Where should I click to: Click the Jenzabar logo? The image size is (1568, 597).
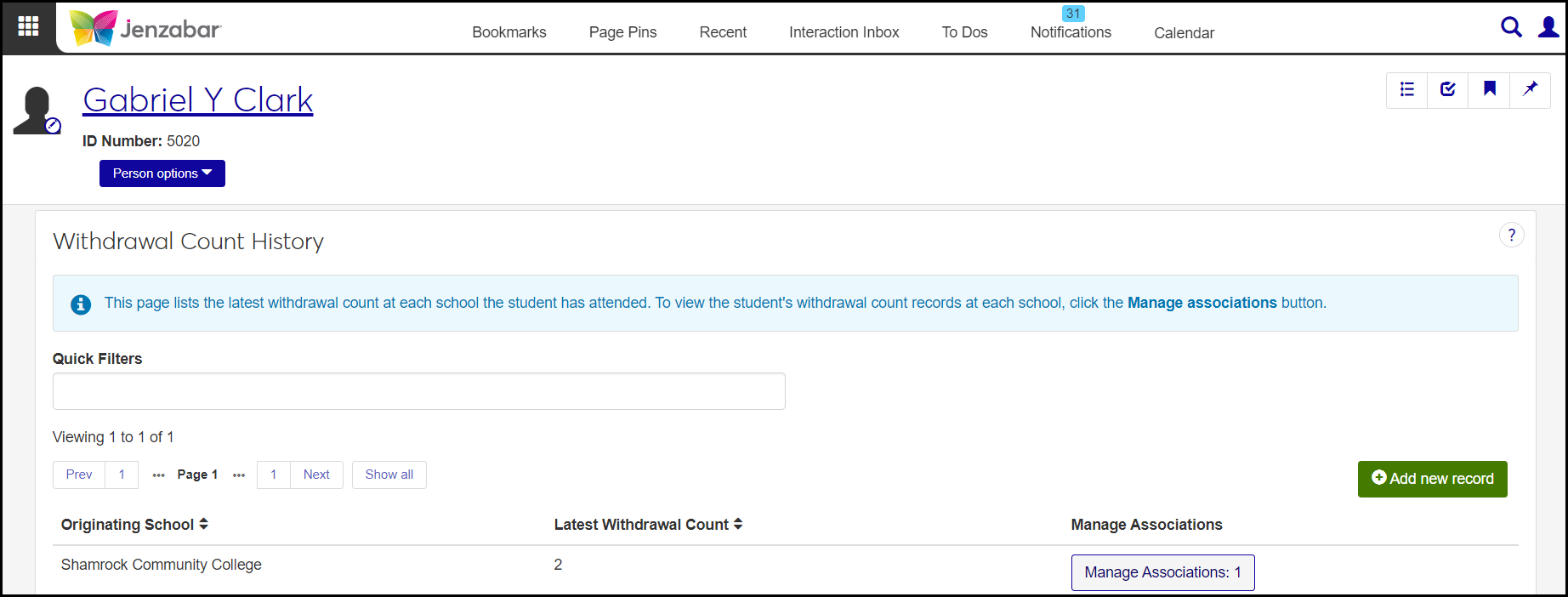click(x=145, y=28)
